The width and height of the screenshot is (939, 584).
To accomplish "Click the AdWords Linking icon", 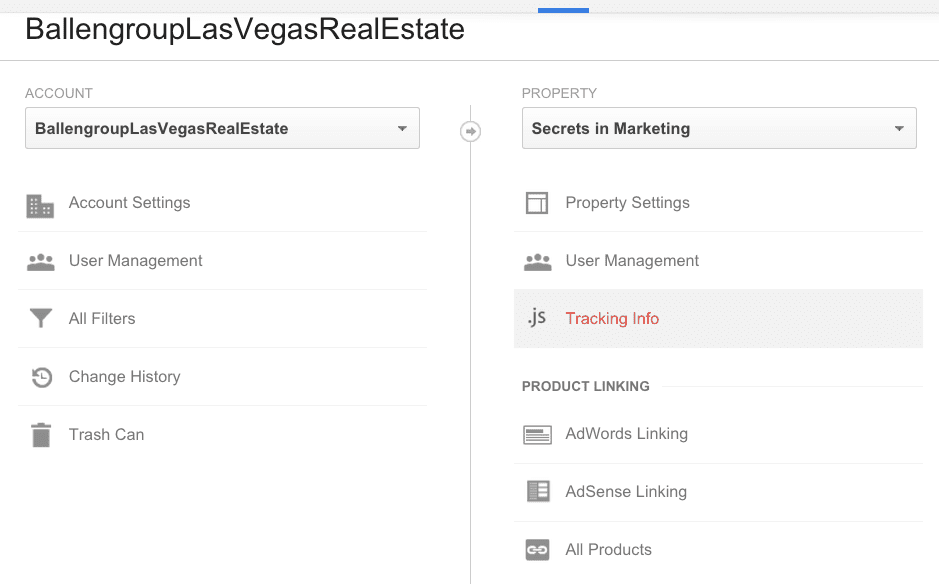I will 537,435.
